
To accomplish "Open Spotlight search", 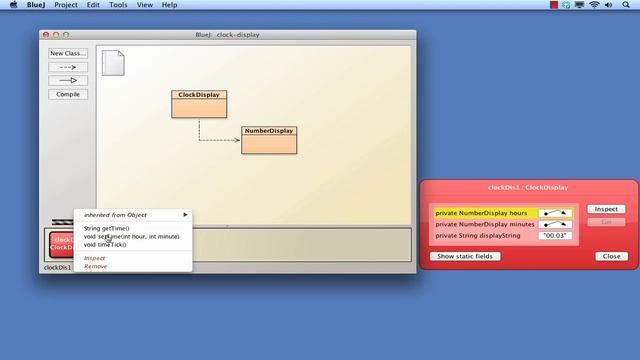I will tap(626, 5).
